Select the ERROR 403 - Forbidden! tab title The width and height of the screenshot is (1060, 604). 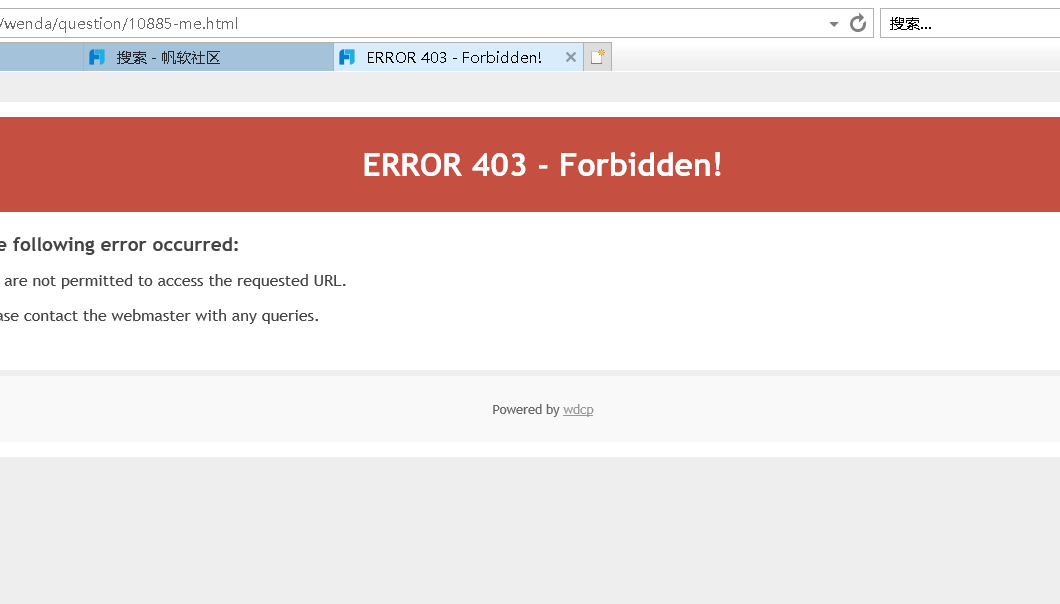[454, 57]
